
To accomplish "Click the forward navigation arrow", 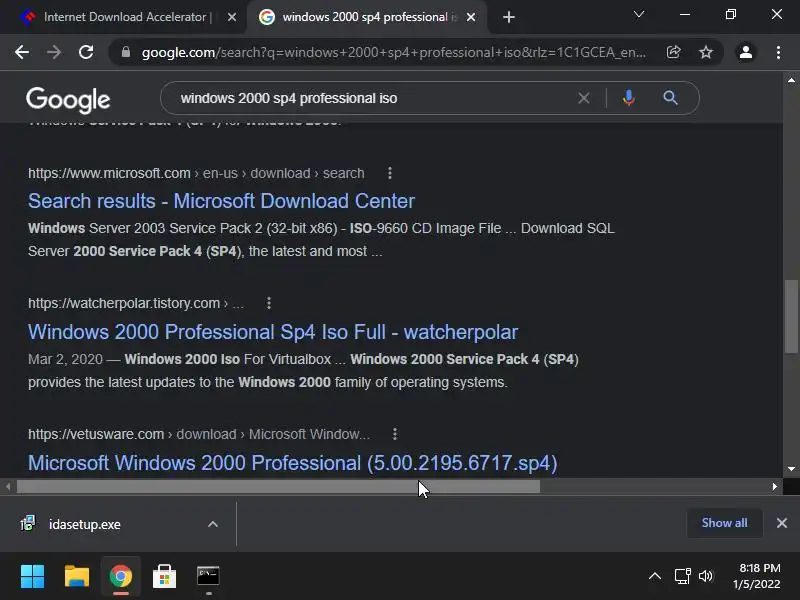I will pyautogui.click(x=54, y=52).
